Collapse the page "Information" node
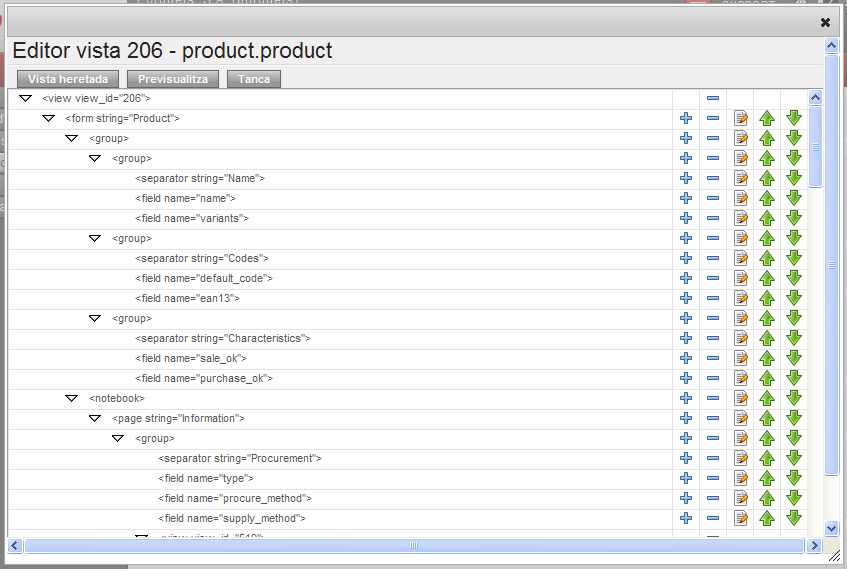 (94, 418)
